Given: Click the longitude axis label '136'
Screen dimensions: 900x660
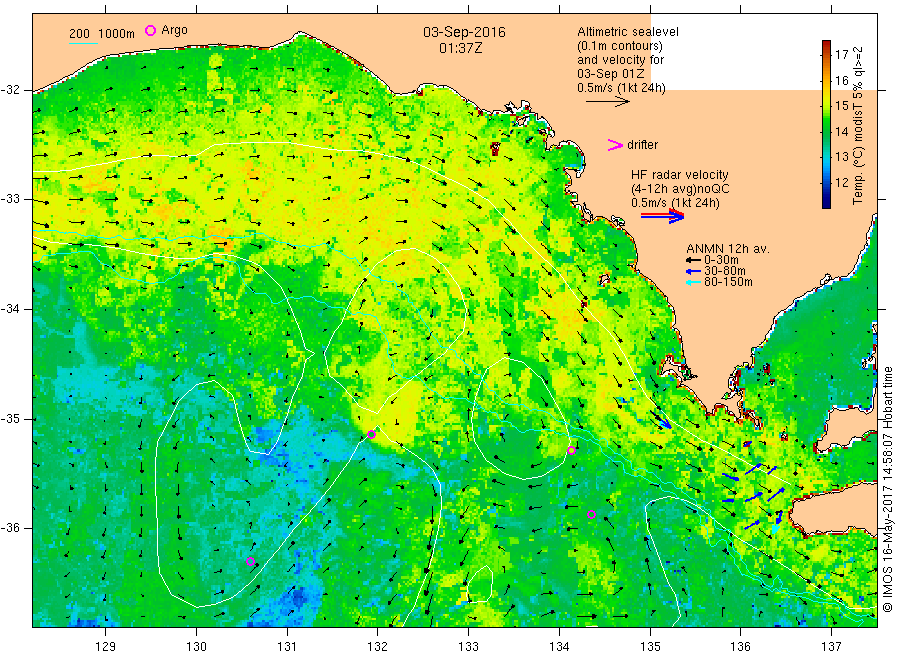Looking at the screenshot, I should click(x=740, y=647).
